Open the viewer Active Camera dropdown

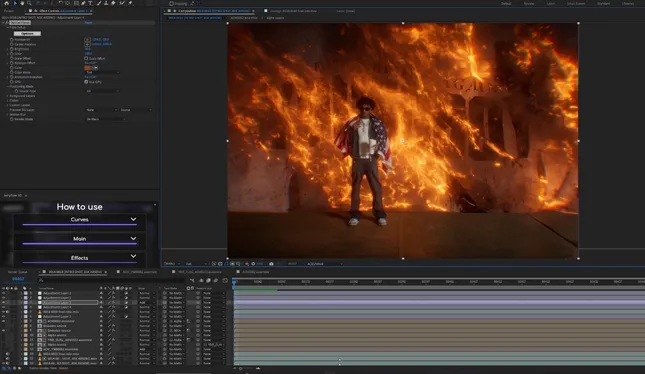(x=324, y=264)
